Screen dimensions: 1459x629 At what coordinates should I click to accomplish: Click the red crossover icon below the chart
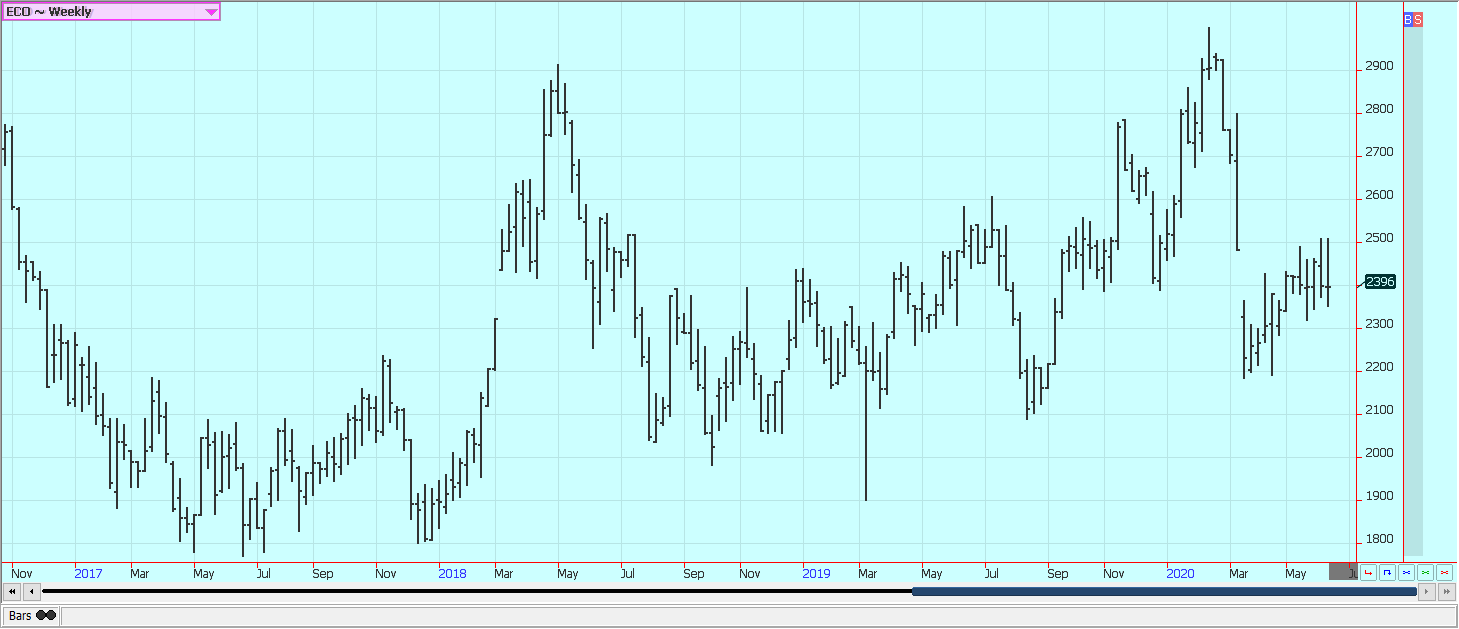(1444, 572)
